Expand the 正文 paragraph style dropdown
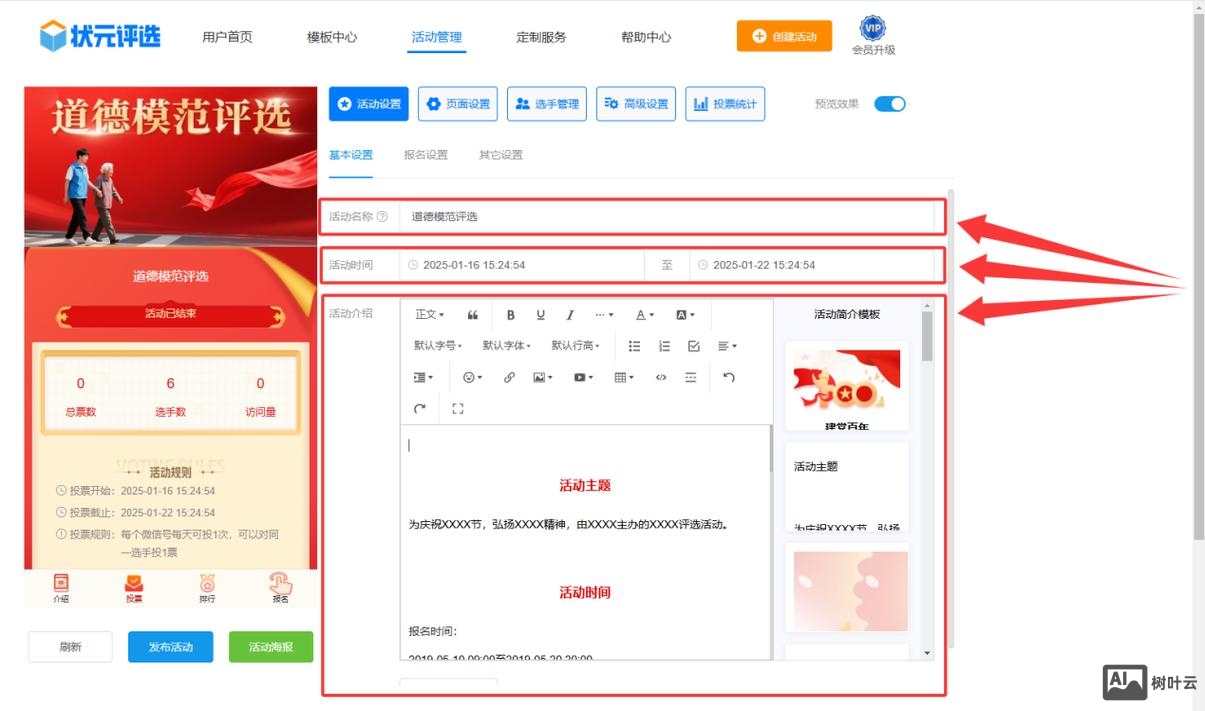 coord(428,315)
